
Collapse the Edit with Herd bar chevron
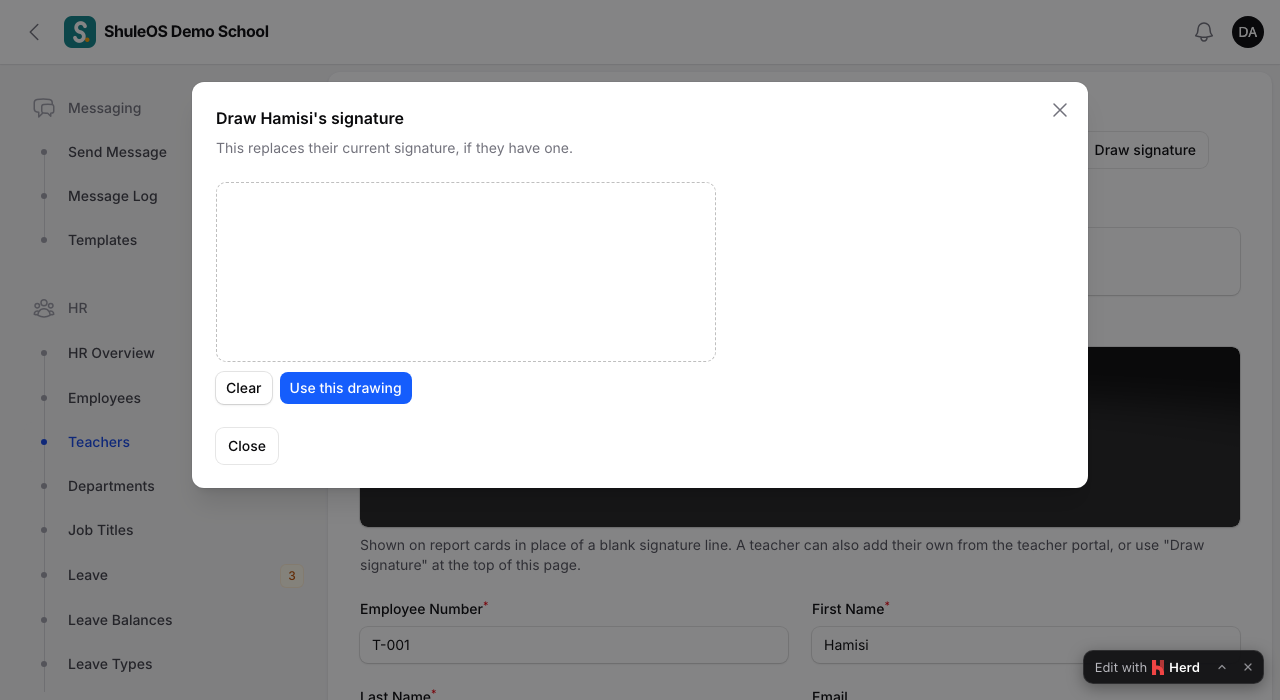1222,667
